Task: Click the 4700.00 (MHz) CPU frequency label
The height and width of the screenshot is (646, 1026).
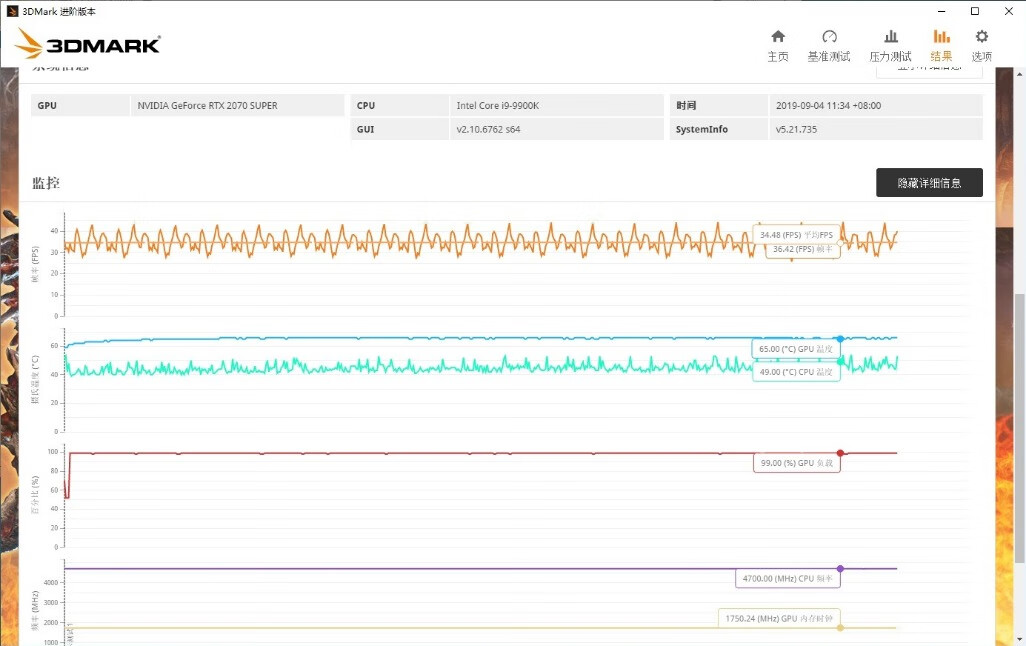Action: pos(788,579)
